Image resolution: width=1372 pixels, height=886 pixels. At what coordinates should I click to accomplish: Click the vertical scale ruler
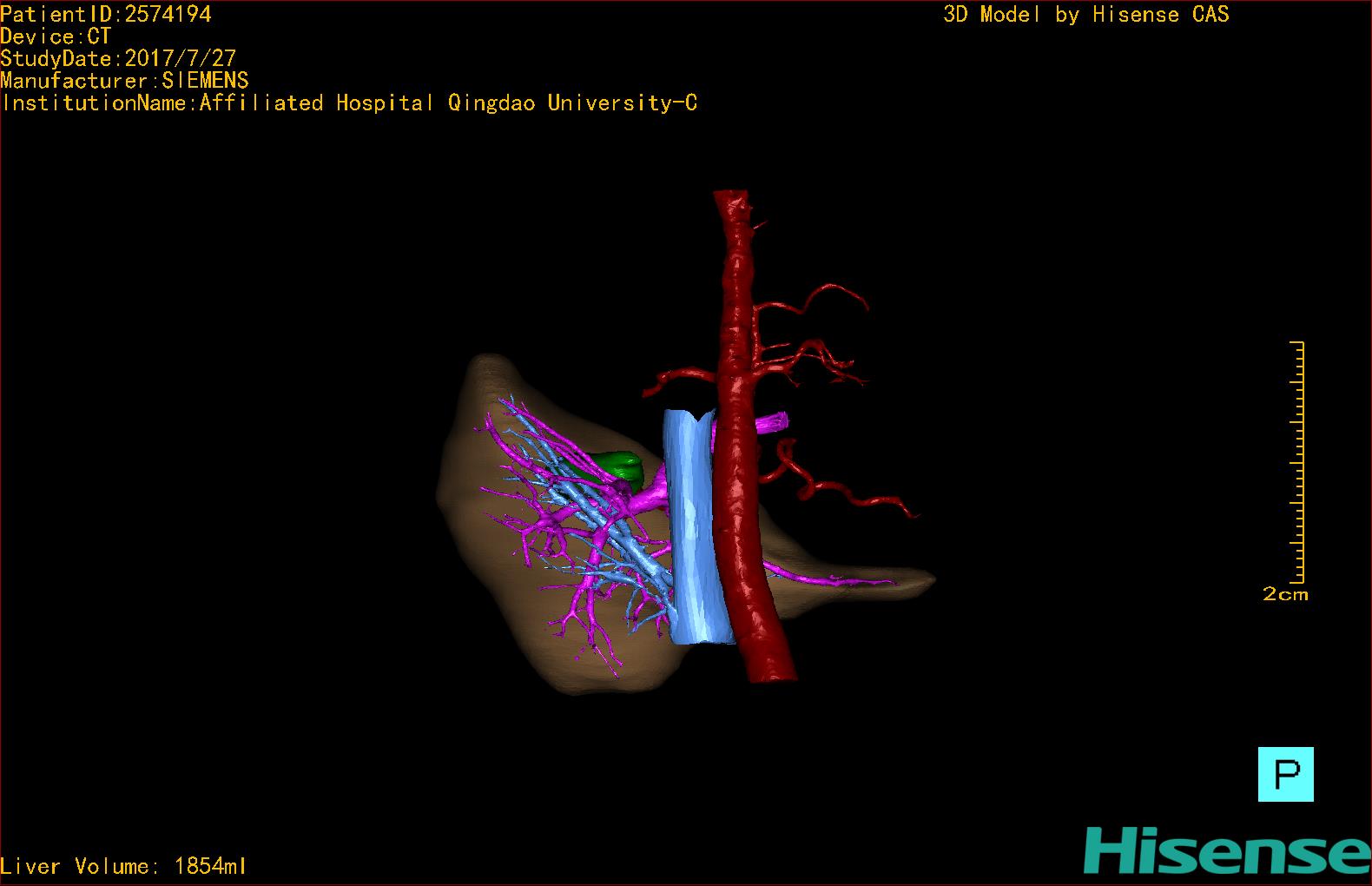point(1297,462)
